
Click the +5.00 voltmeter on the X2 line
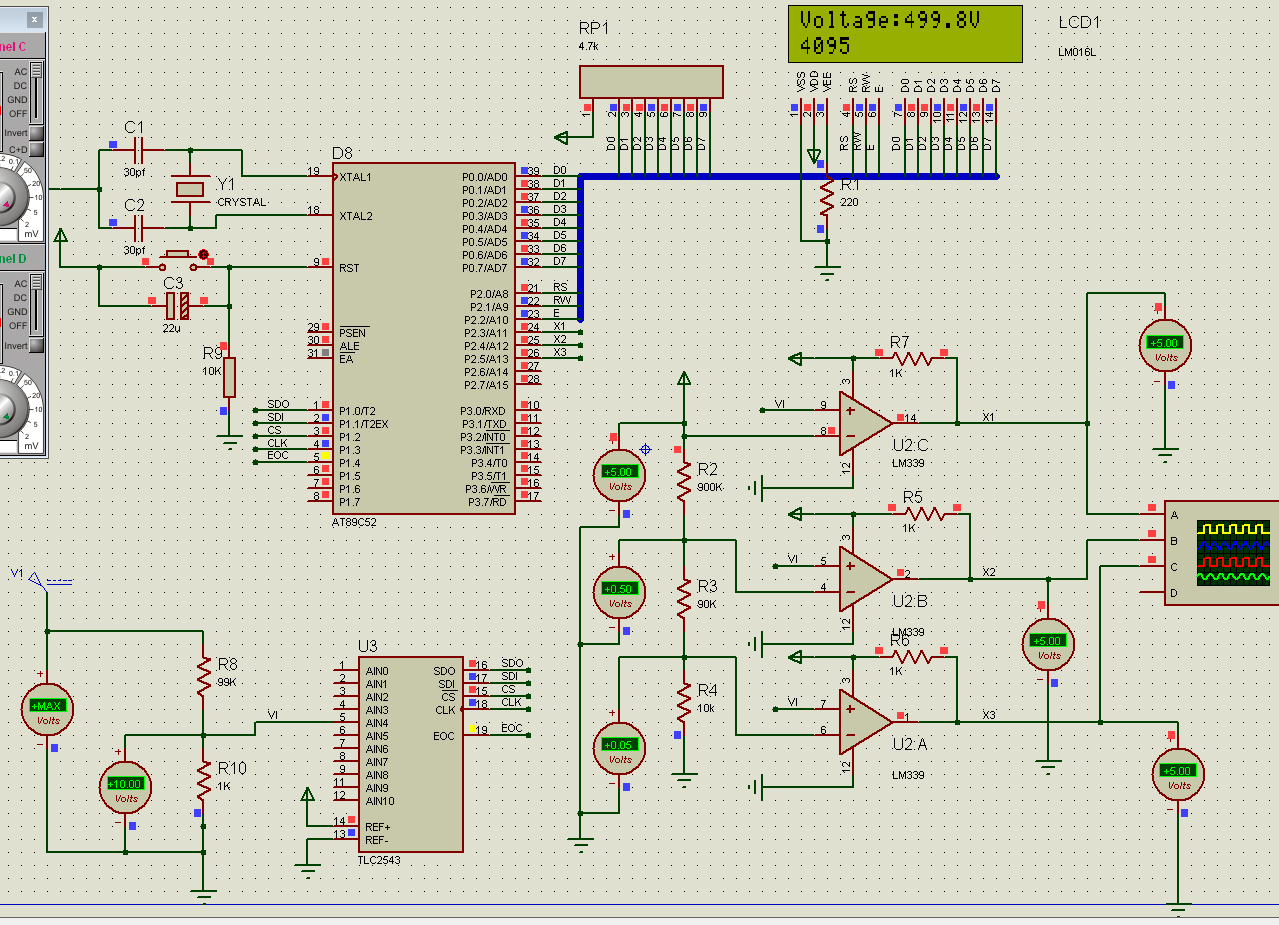coord(1048,646)
